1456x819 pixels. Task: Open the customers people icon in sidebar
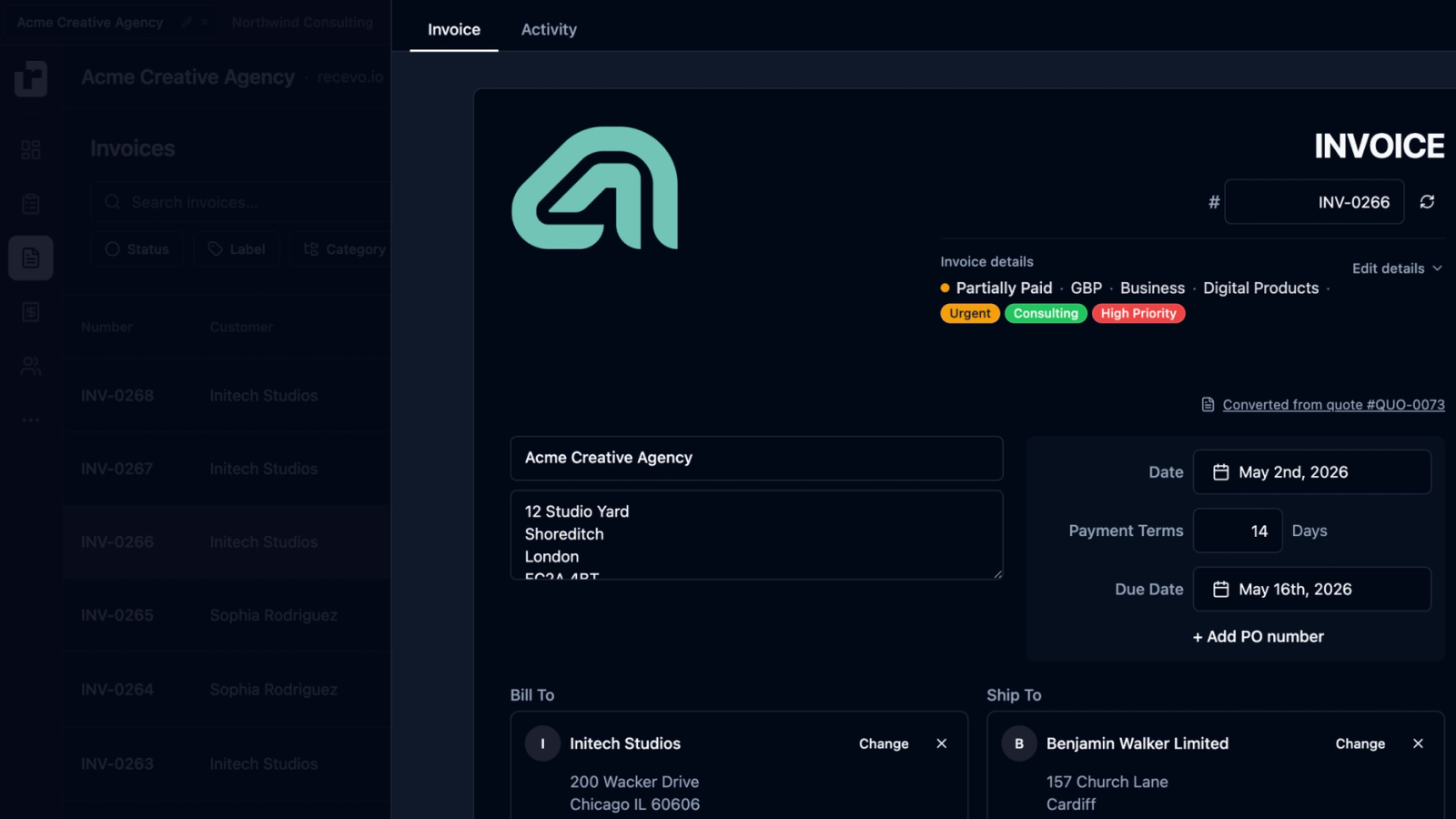tap(31, 367)
